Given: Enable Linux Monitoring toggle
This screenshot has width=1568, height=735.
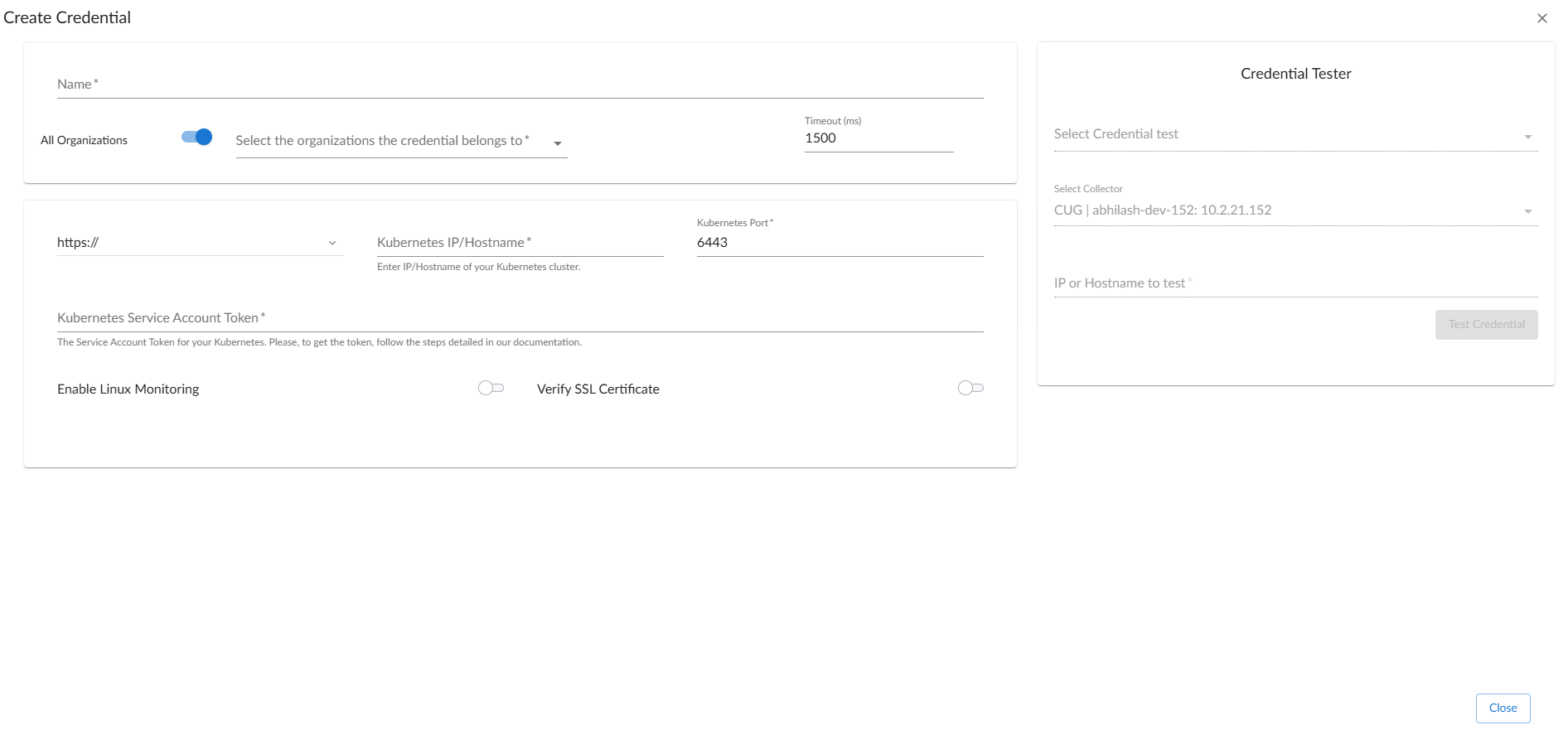Looking at the screenshot, I should point(491,388).
